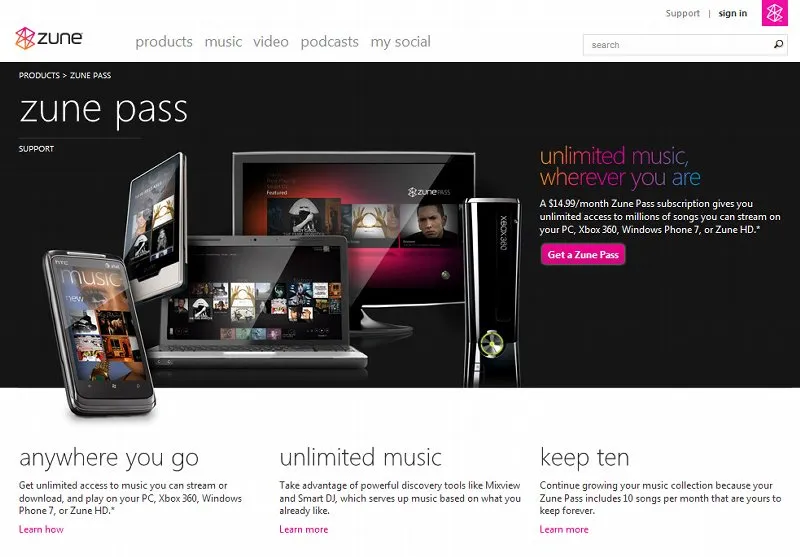This screenshot has height=557, width=800.
Task: Click the magnifier search icon
Action: tap(778, 44)
